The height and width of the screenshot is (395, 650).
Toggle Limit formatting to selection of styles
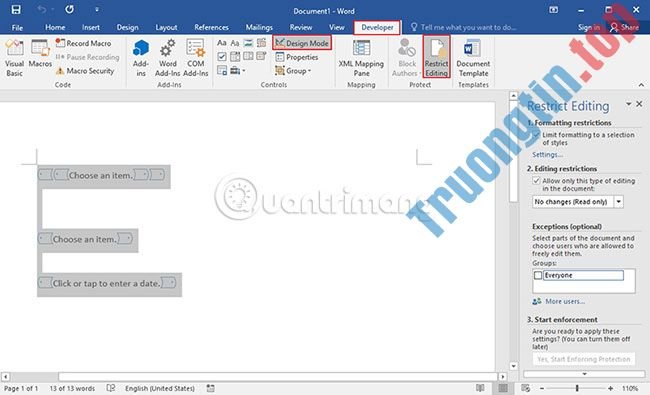click(x=537, y=135)
